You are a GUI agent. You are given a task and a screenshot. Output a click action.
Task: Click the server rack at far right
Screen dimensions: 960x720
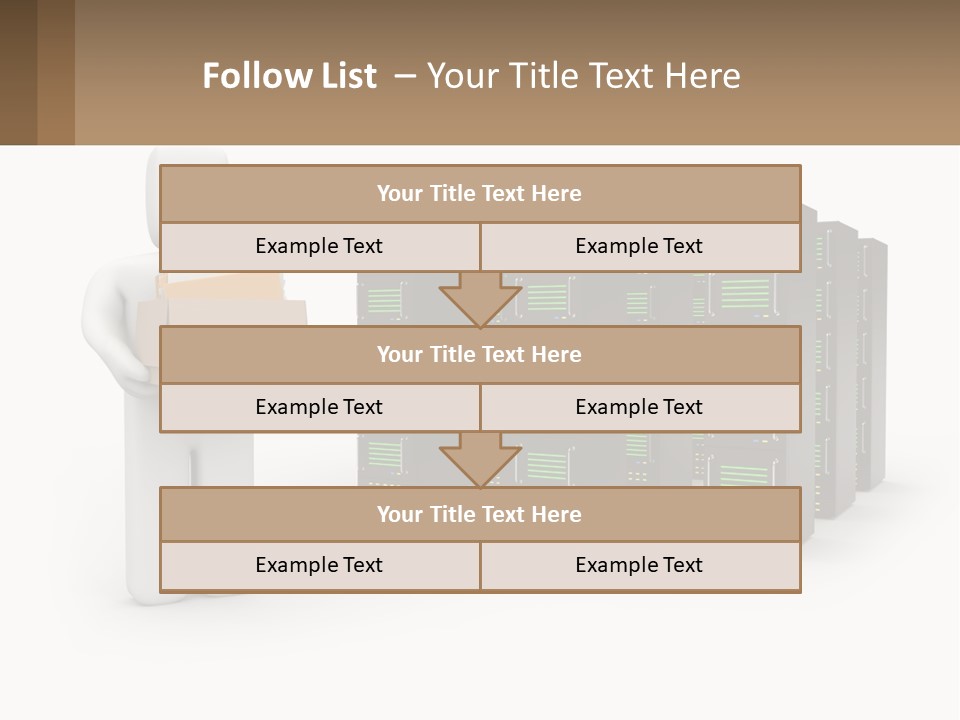coord(872,360)
